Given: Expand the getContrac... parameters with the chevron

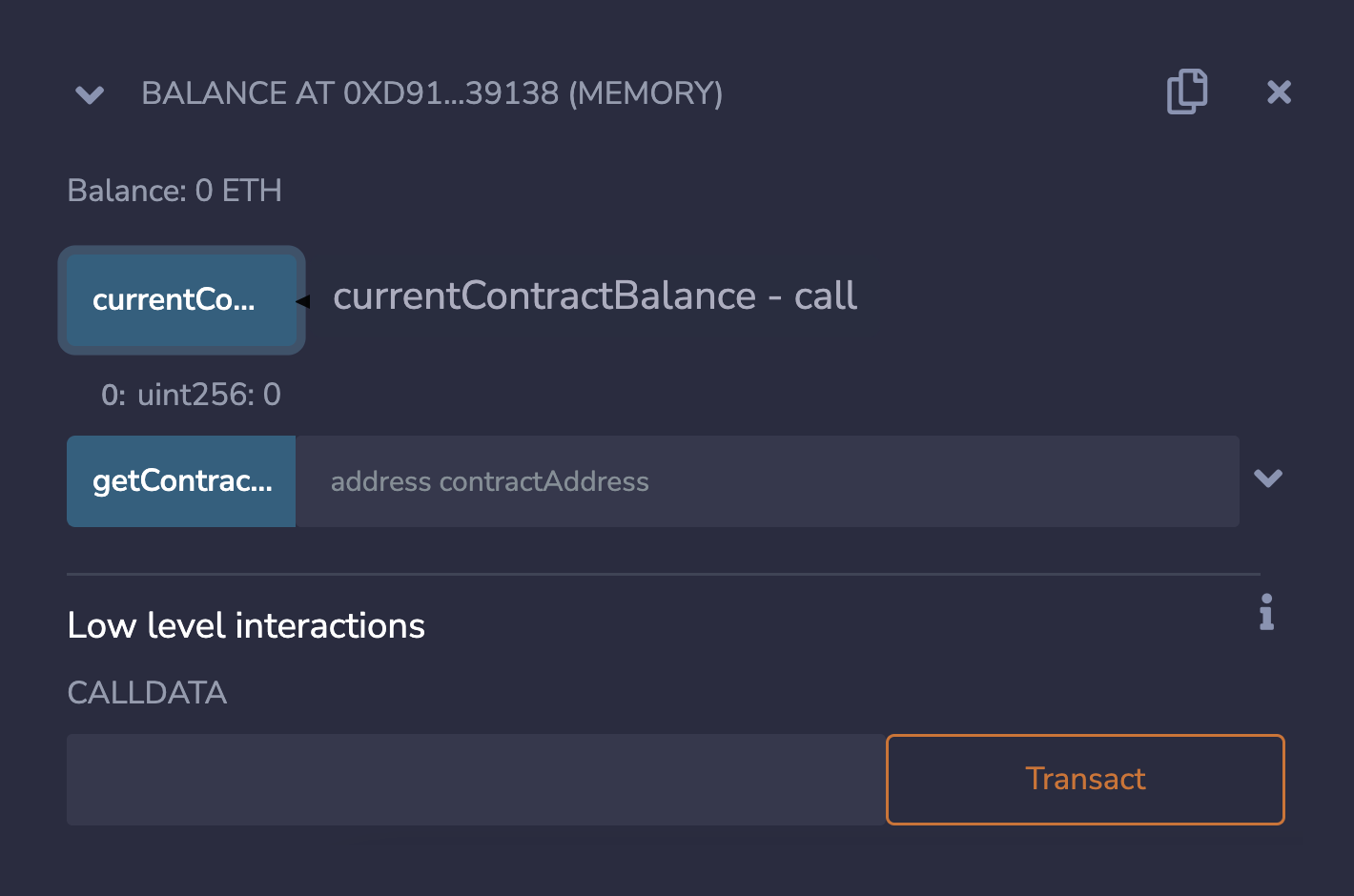Looking at the screenshot, I should pos(1269,479).
